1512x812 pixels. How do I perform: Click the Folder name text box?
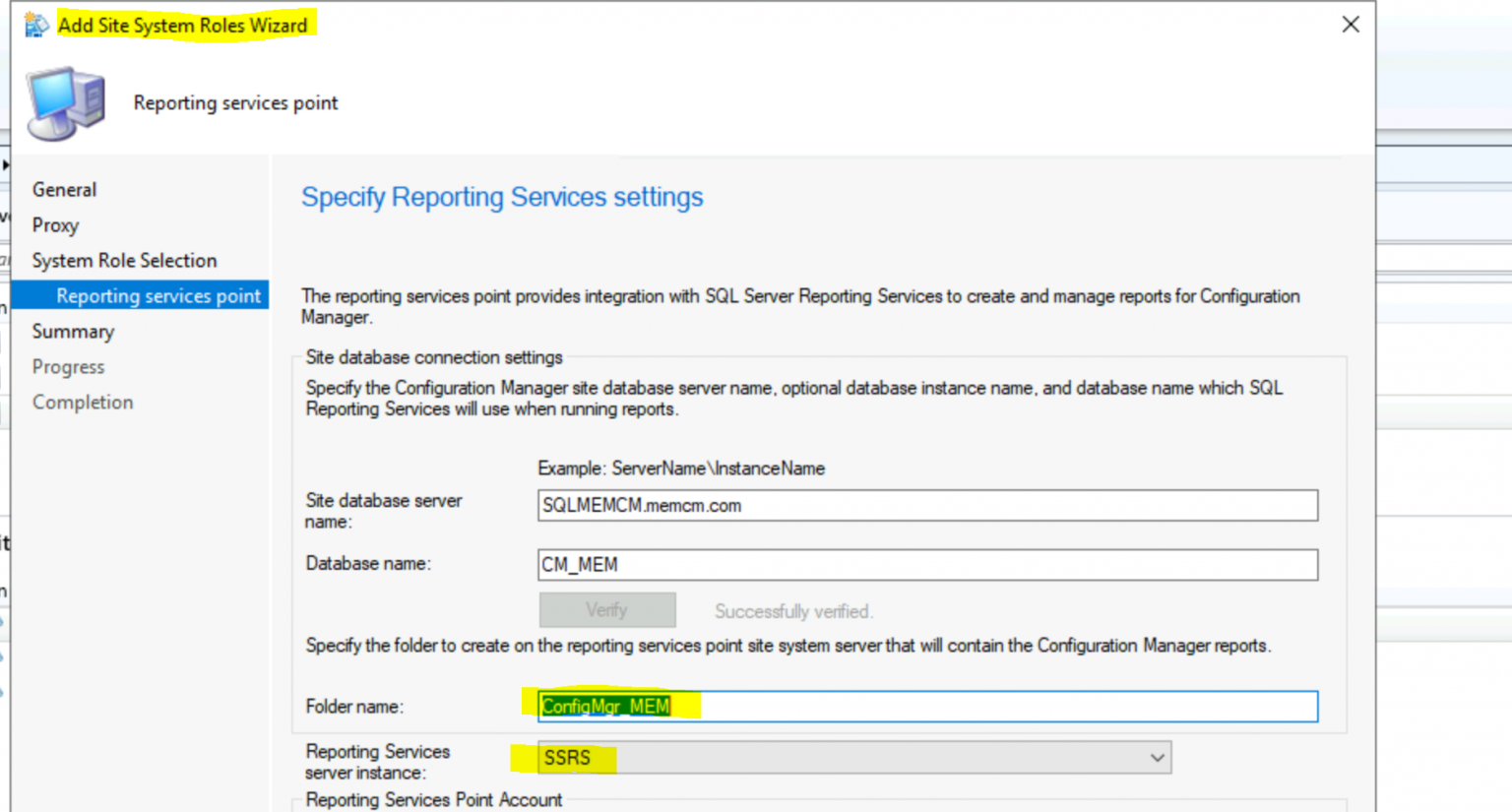[984, 706]
